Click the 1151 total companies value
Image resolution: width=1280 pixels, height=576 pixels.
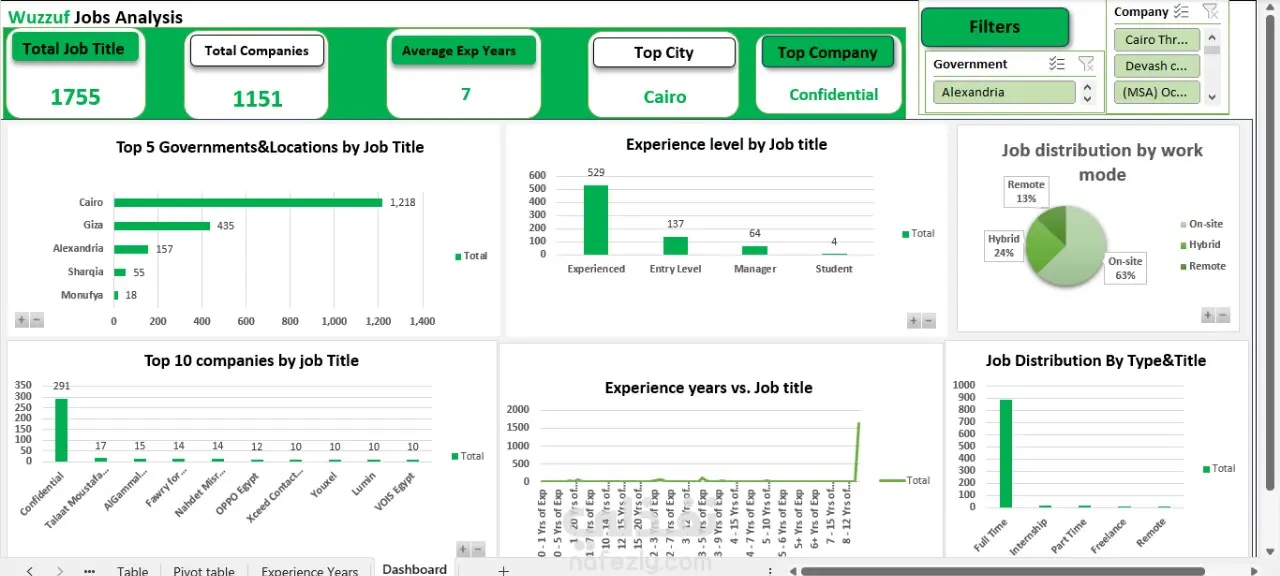pyautogui.click(x=258, y=98)
